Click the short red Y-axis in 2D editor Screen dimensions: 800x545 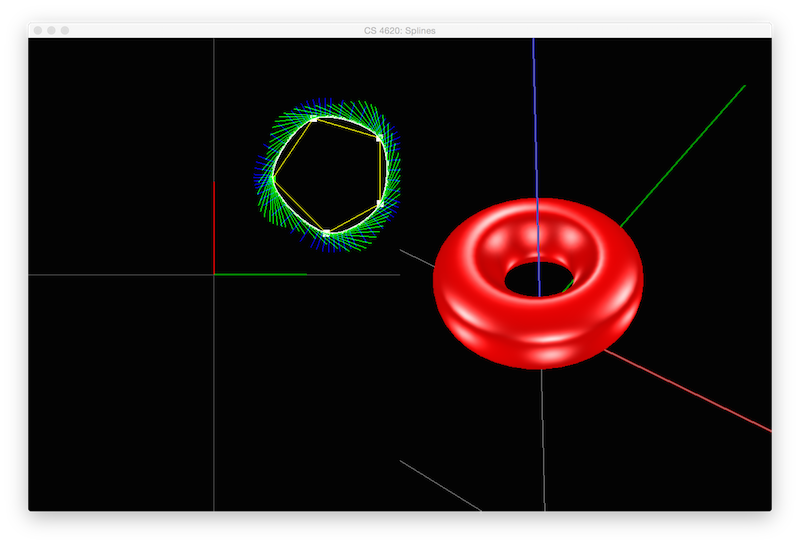[x=214, y=228]
